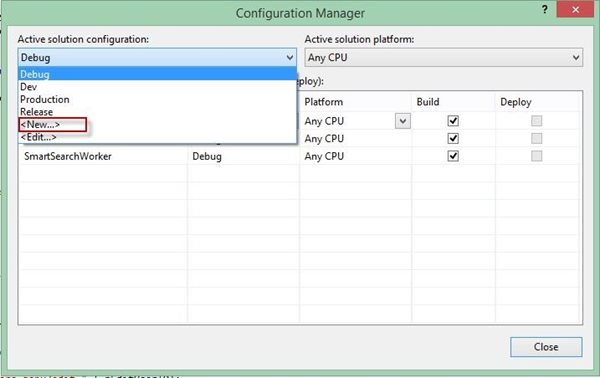
Task: Close the Configuration Manager with the X
Action: (575, 10)
